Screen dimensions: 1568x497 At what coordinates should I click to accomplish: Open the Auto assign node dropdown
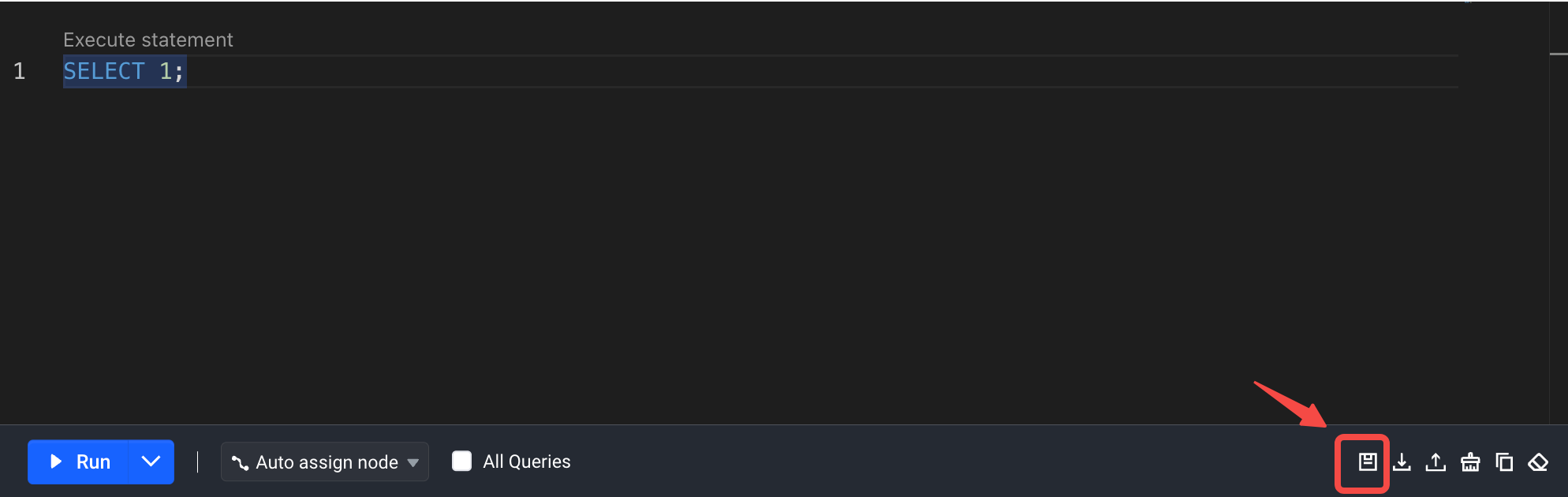point(325,461)
